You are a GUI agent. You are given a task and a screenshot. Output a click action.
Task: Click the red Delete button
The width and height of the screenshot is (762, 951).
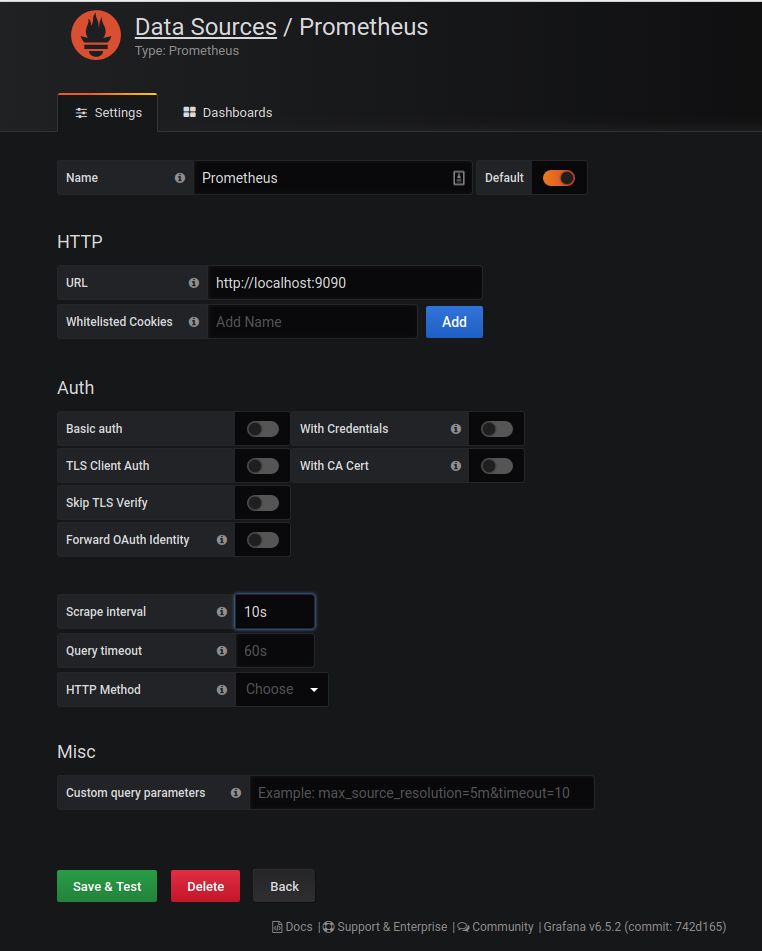[x=205, y=886]
